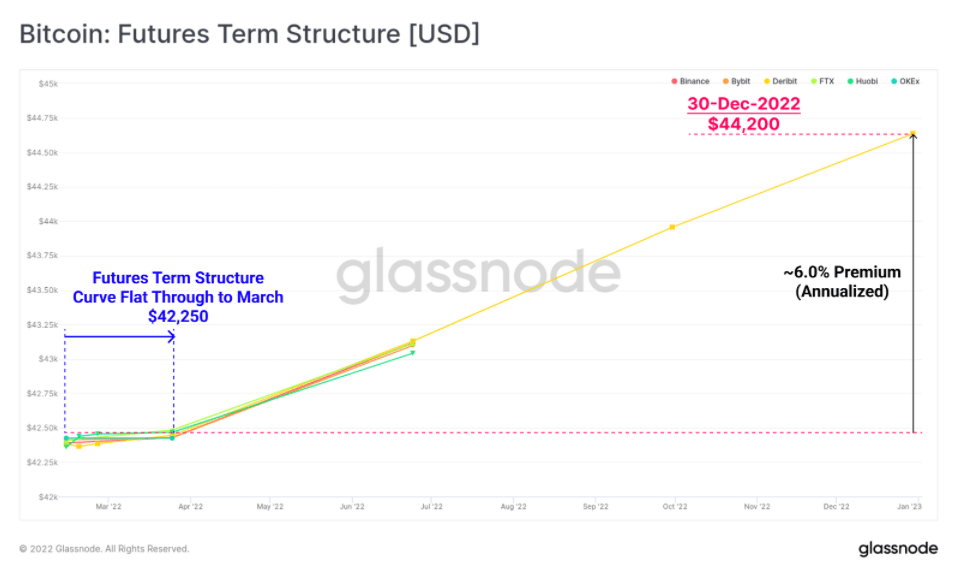Screen dimensions: 954x575
Task: Click the Deribit data point near Oct '22
Action: pos(672,227)
